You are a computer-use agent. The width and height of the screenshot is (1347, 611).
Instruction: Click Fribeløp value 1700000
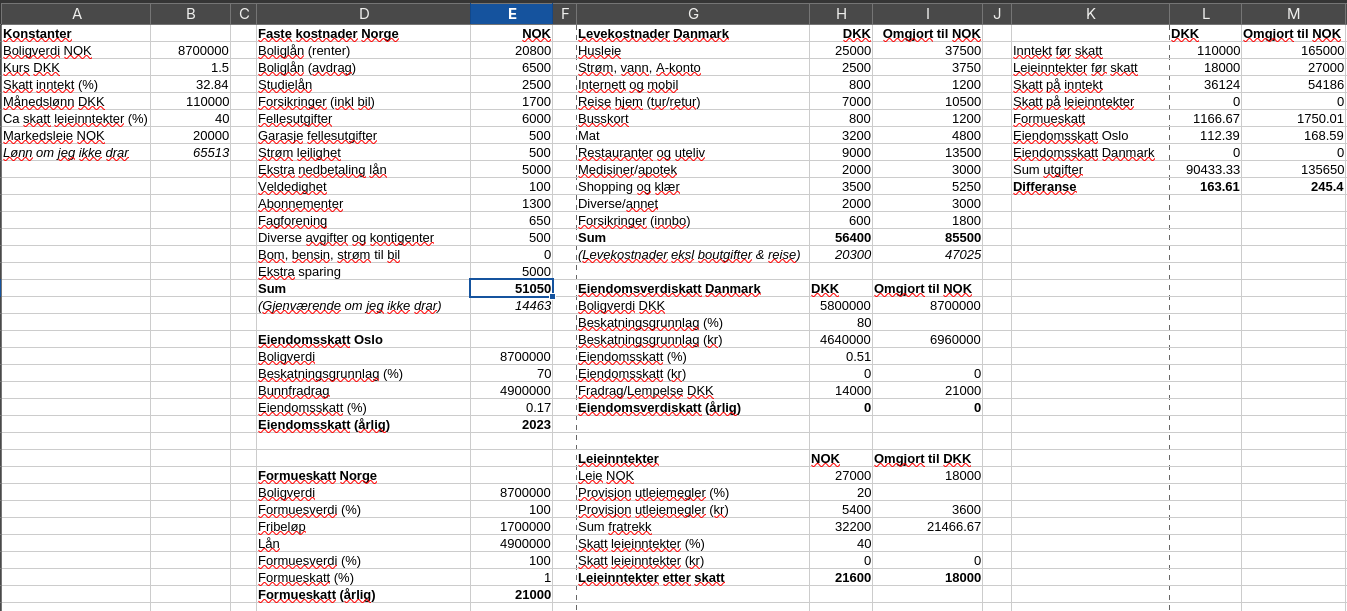click(511, 526)
